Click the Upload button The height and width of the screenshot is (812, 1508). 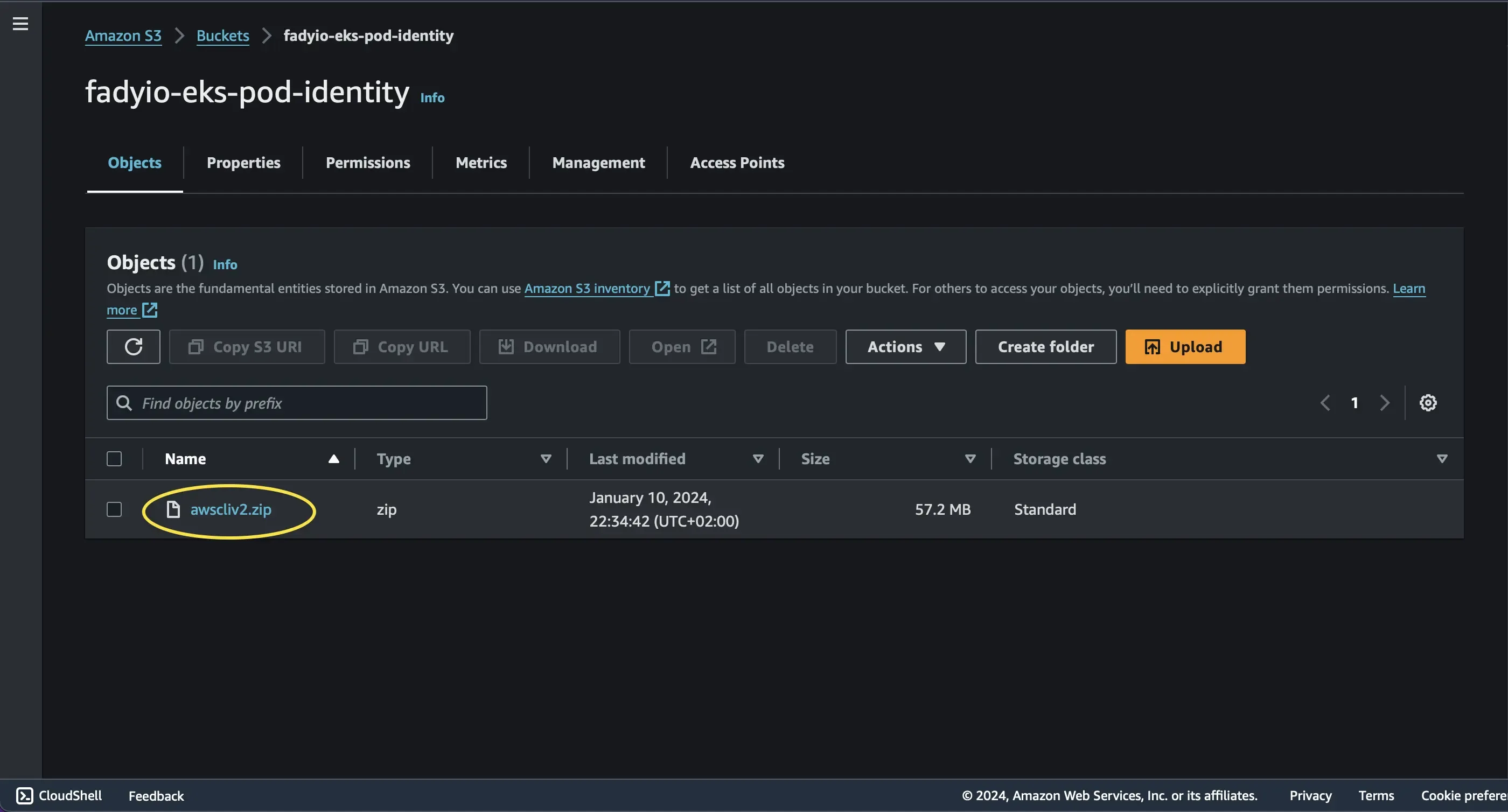pyautogui.click(x=1185, y=347)
